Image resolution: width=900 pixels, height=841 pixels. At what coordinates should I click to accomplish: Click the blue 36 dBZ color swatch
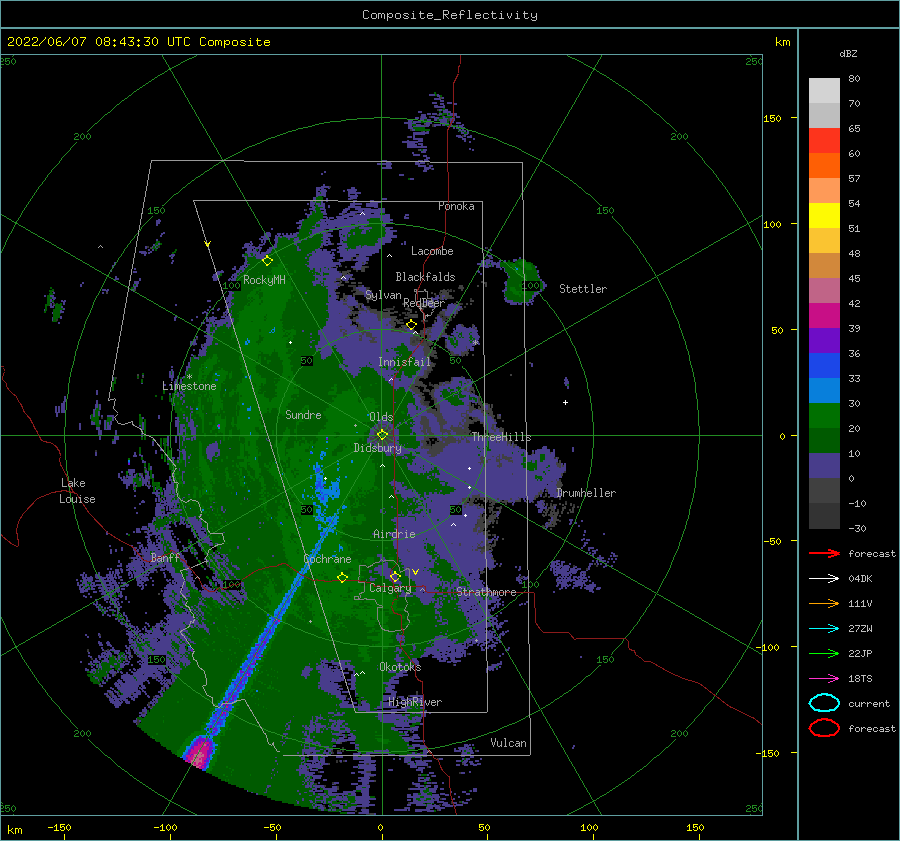(824, 365)
